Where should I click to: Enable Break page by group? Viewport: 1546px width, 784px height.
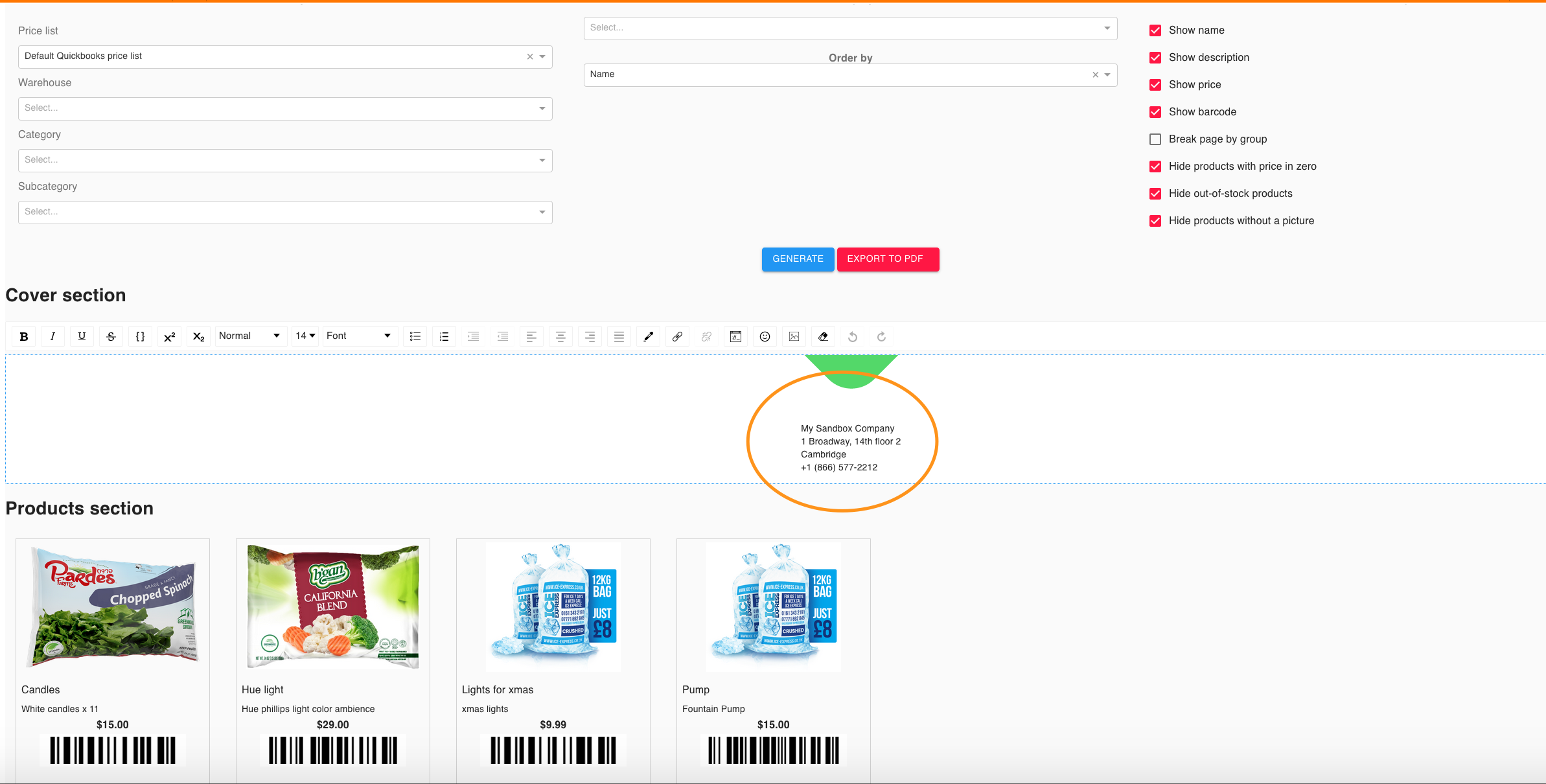[x=1155, y=139]
